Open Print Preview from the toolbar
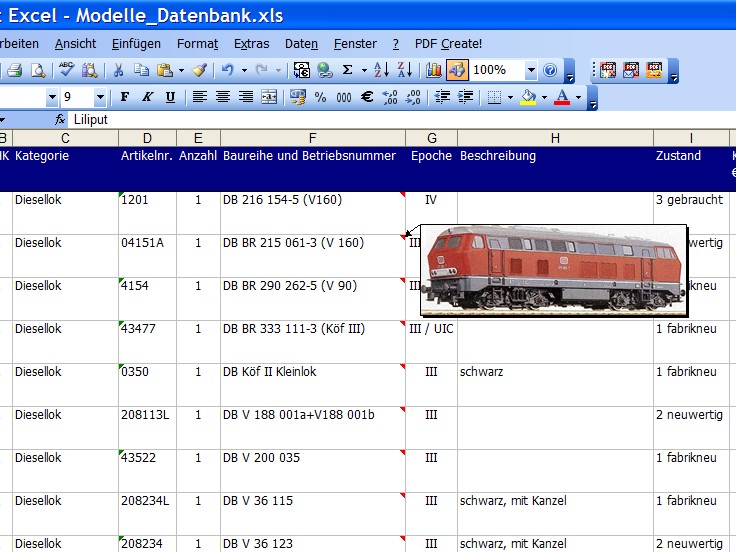 point(38,70)
